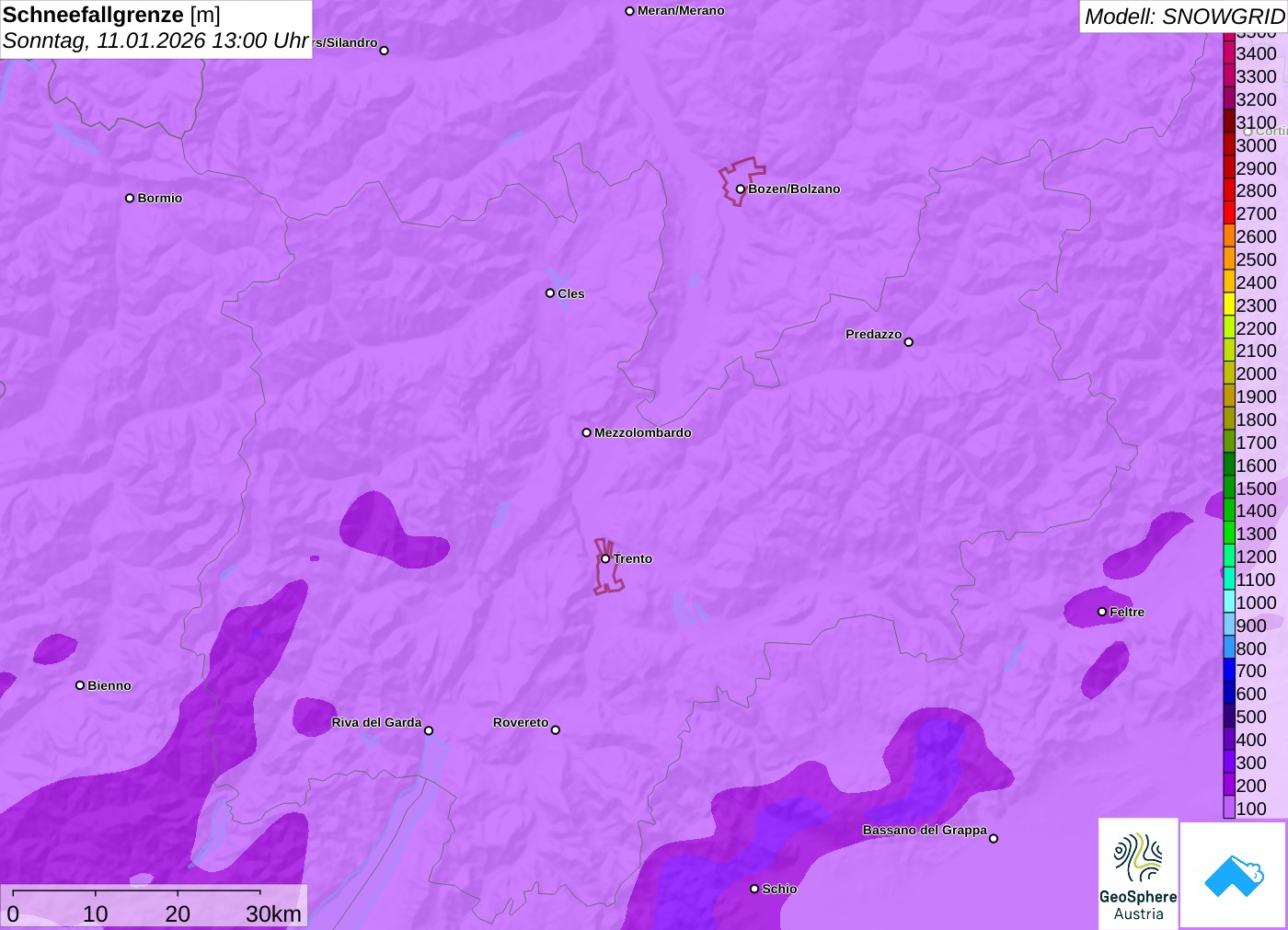
Task: Click the Trento label text
Action: 633,558
